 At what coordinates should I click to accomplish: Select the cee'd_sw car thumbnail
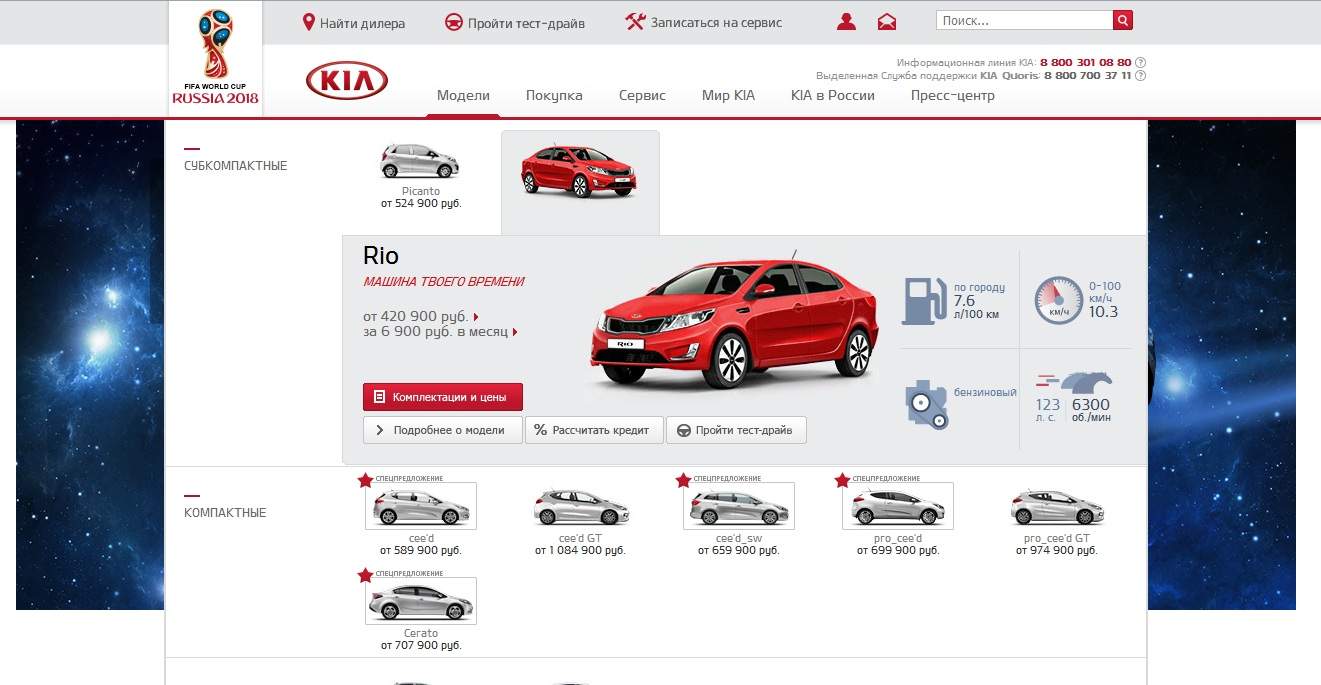coord(739,506)
